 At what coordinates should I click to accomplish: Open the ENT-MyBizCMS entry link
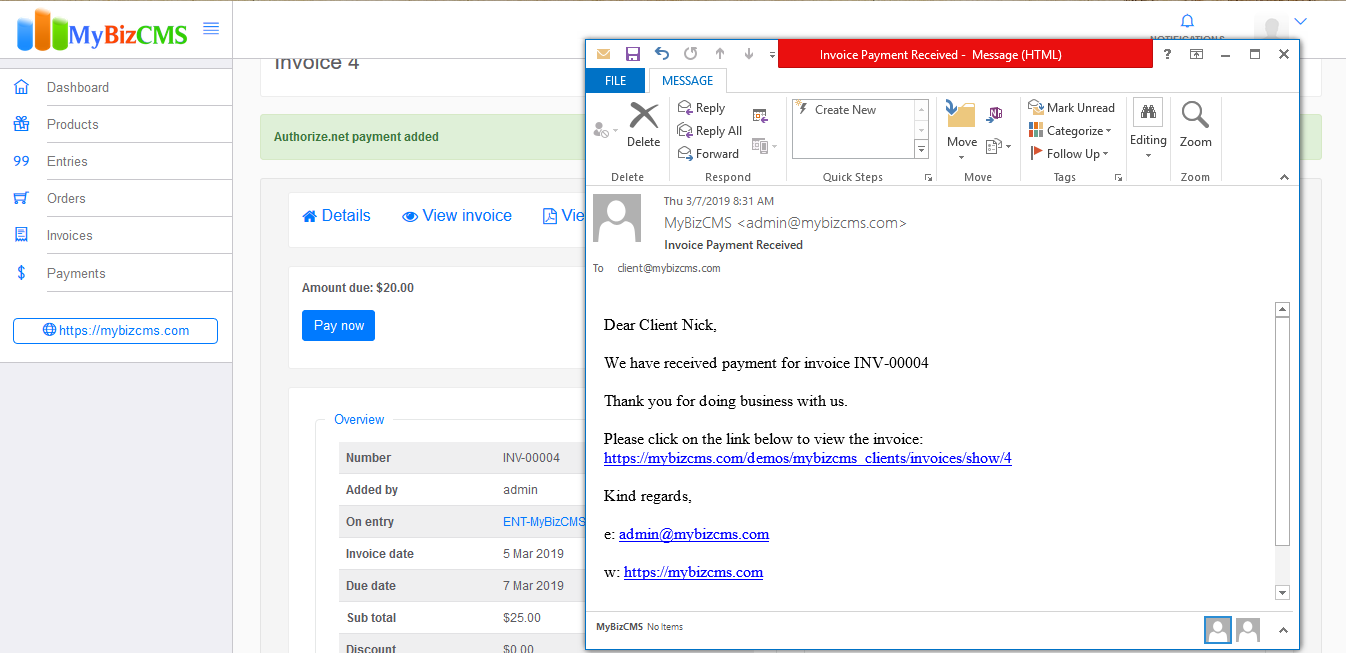point(544,522)
